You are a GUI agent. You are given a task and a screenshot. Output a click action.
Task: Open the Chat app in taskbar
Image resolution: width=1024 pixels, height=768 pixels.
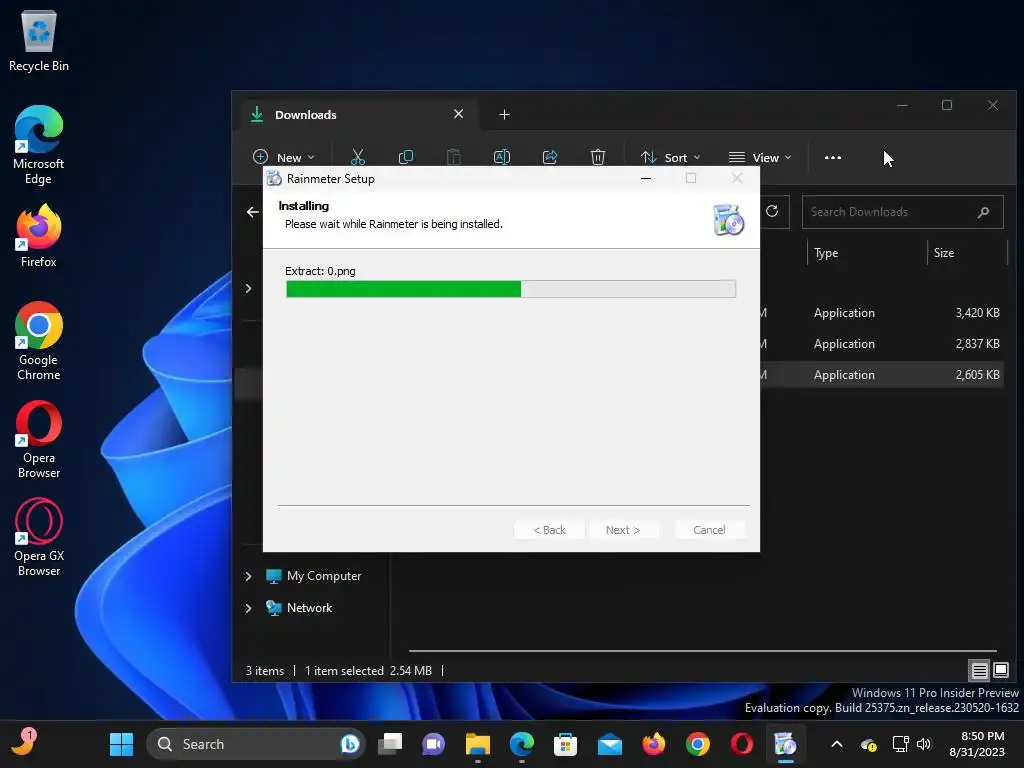click(434, 744)
